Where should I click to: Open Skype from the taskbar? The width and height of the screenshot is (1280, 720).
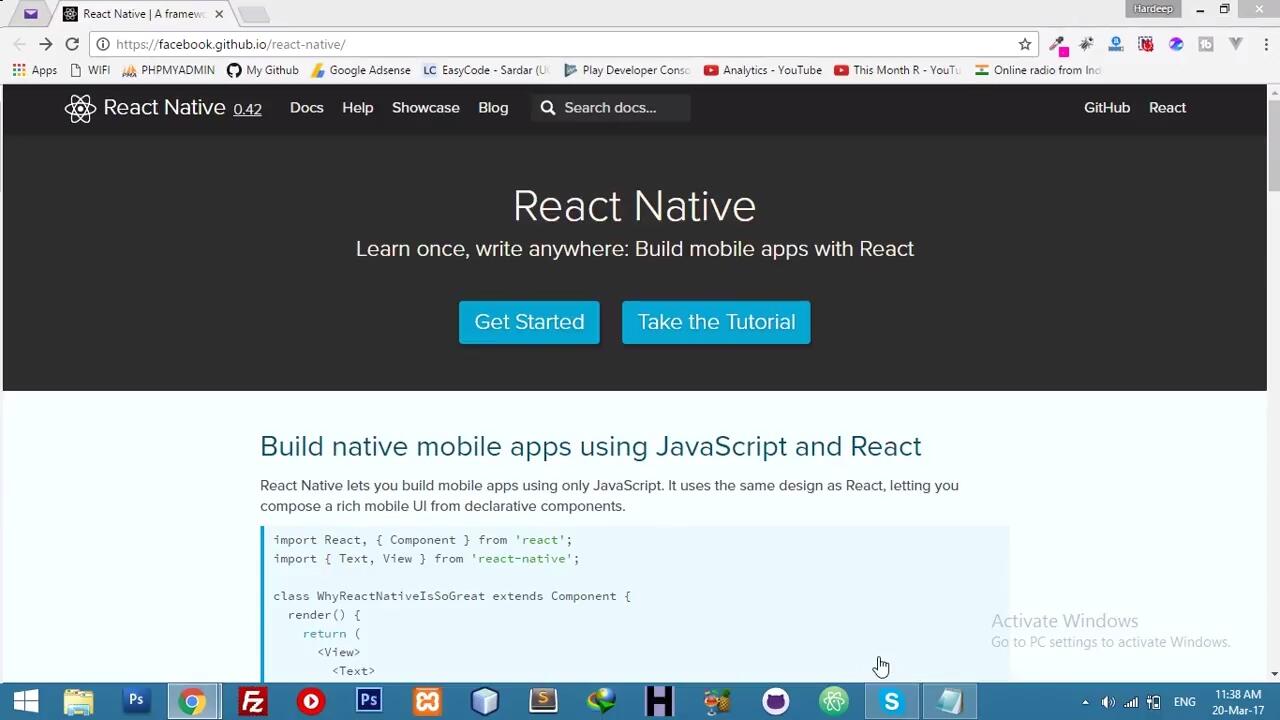coord(891,701)
